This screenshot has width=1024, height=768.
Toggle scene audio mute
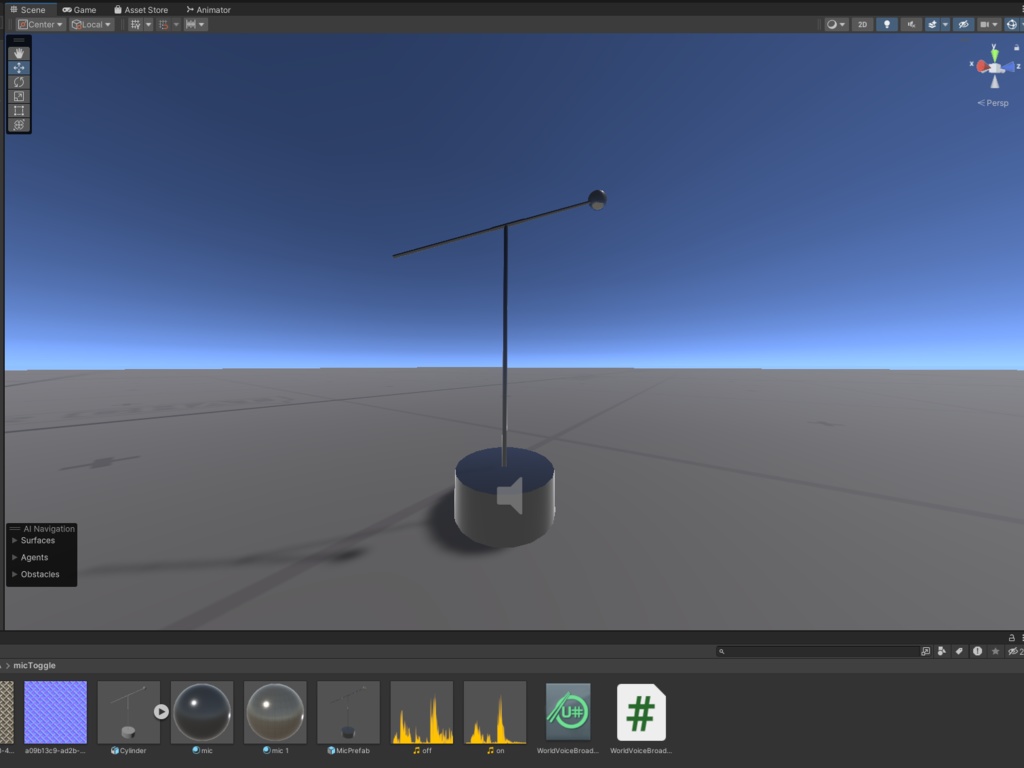pos(911,24)
